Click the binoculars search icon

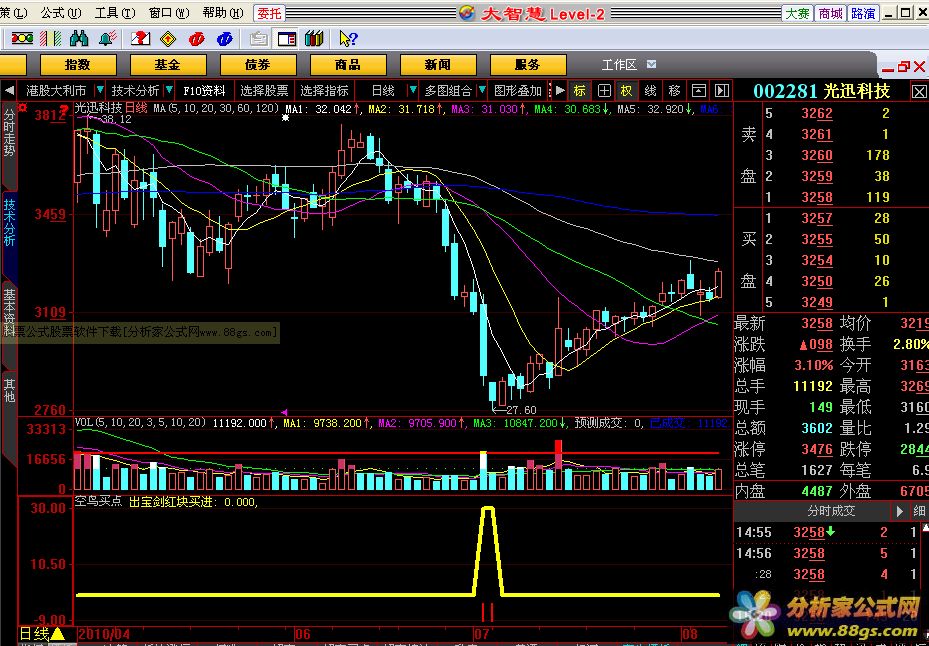click(79, 39)
